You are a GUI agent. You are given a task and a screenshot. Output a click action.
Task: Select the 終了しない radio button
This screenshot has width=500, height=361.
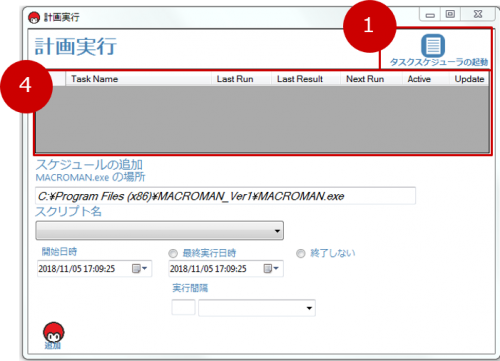coord(301,254)
